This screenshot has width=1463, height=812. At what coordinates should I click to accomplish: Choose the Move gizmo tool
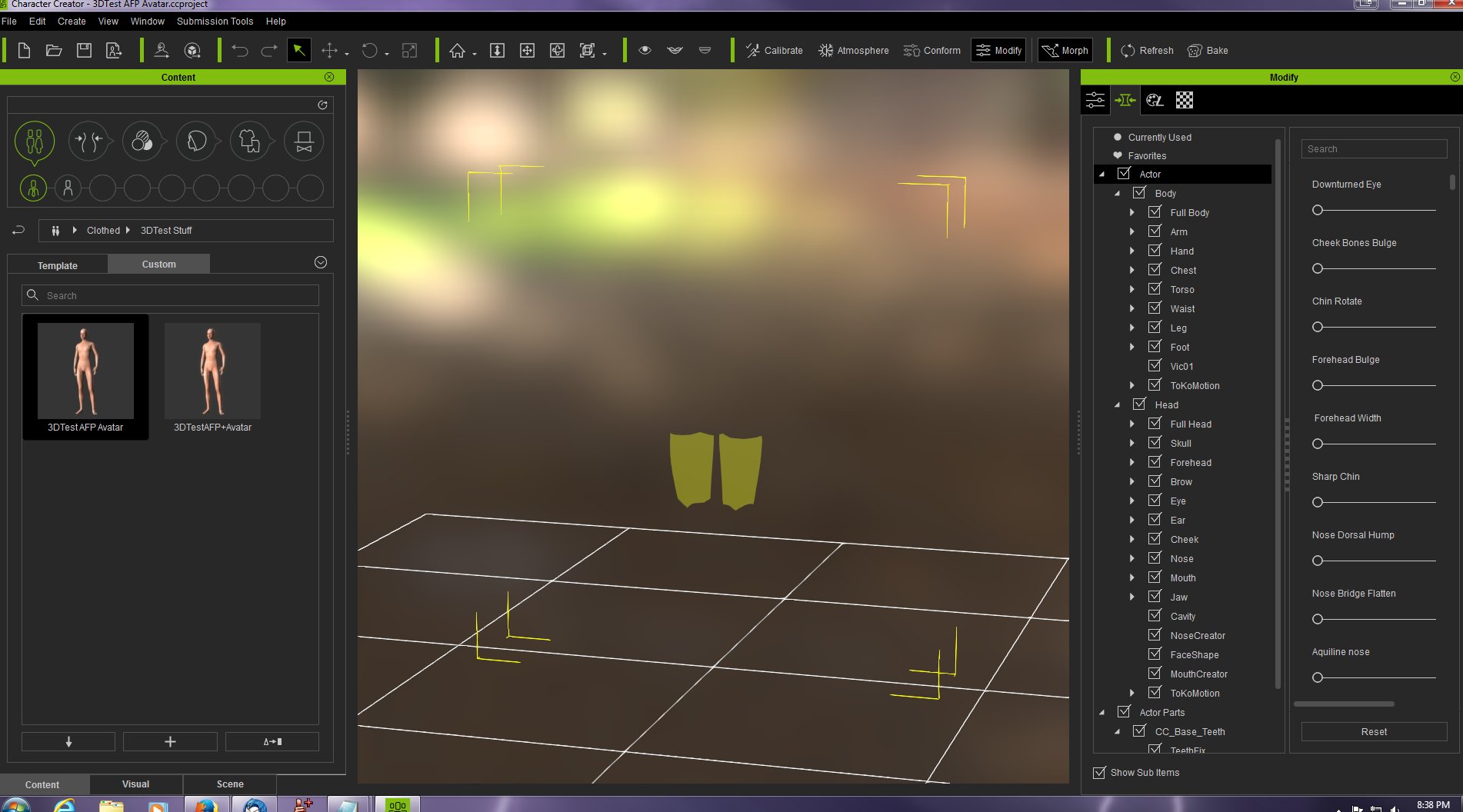[329, 51]
